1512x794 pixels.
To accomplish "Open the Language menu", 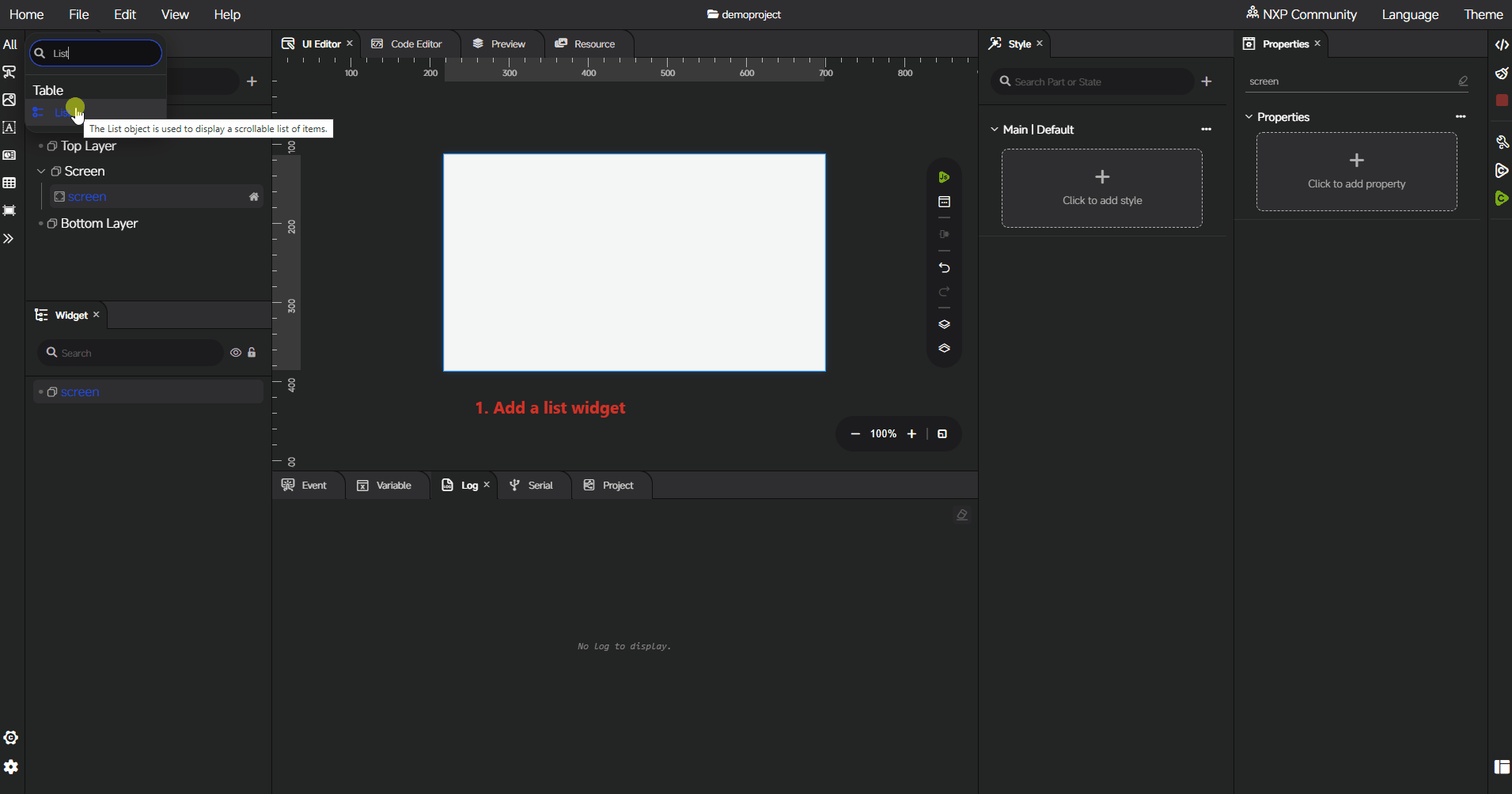I will (1410, 14).
